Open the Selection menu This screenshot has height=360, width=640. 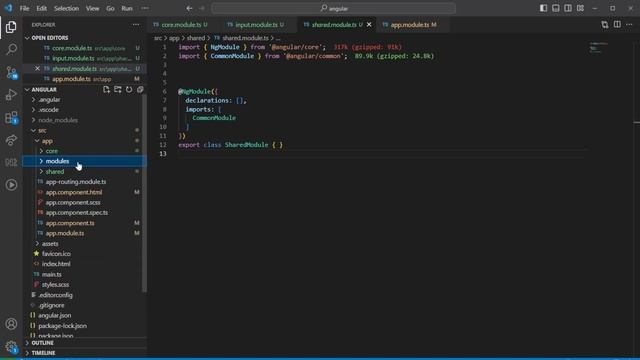66,8
